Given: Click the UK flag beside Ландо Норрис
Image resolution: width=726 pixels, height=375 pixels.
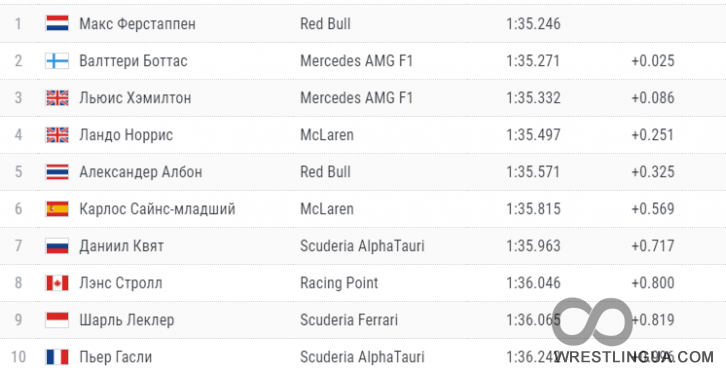Looking at the screenshot, I should pyautogui.click(x=57, y=135).
